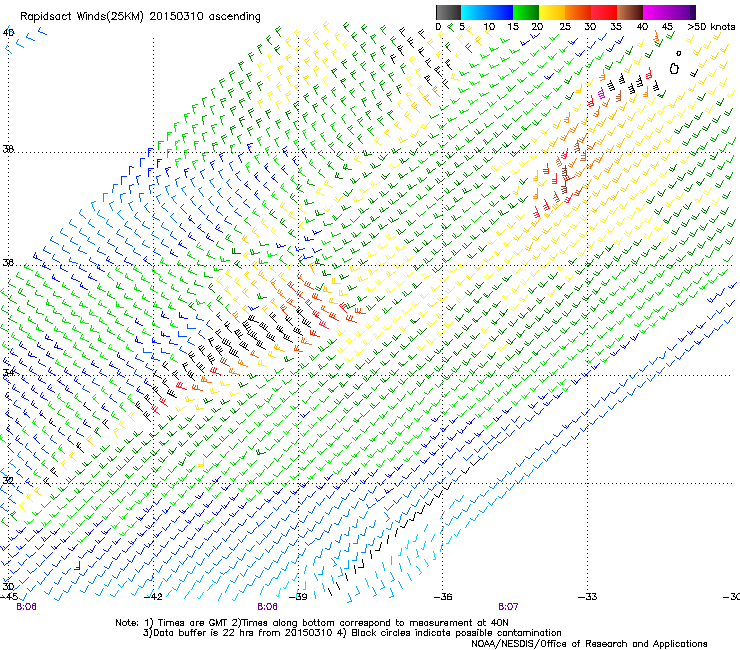Screen dimensions: 740x650
Task: Click the ">50 knots" legend label
Action: (x=711, y=27)
